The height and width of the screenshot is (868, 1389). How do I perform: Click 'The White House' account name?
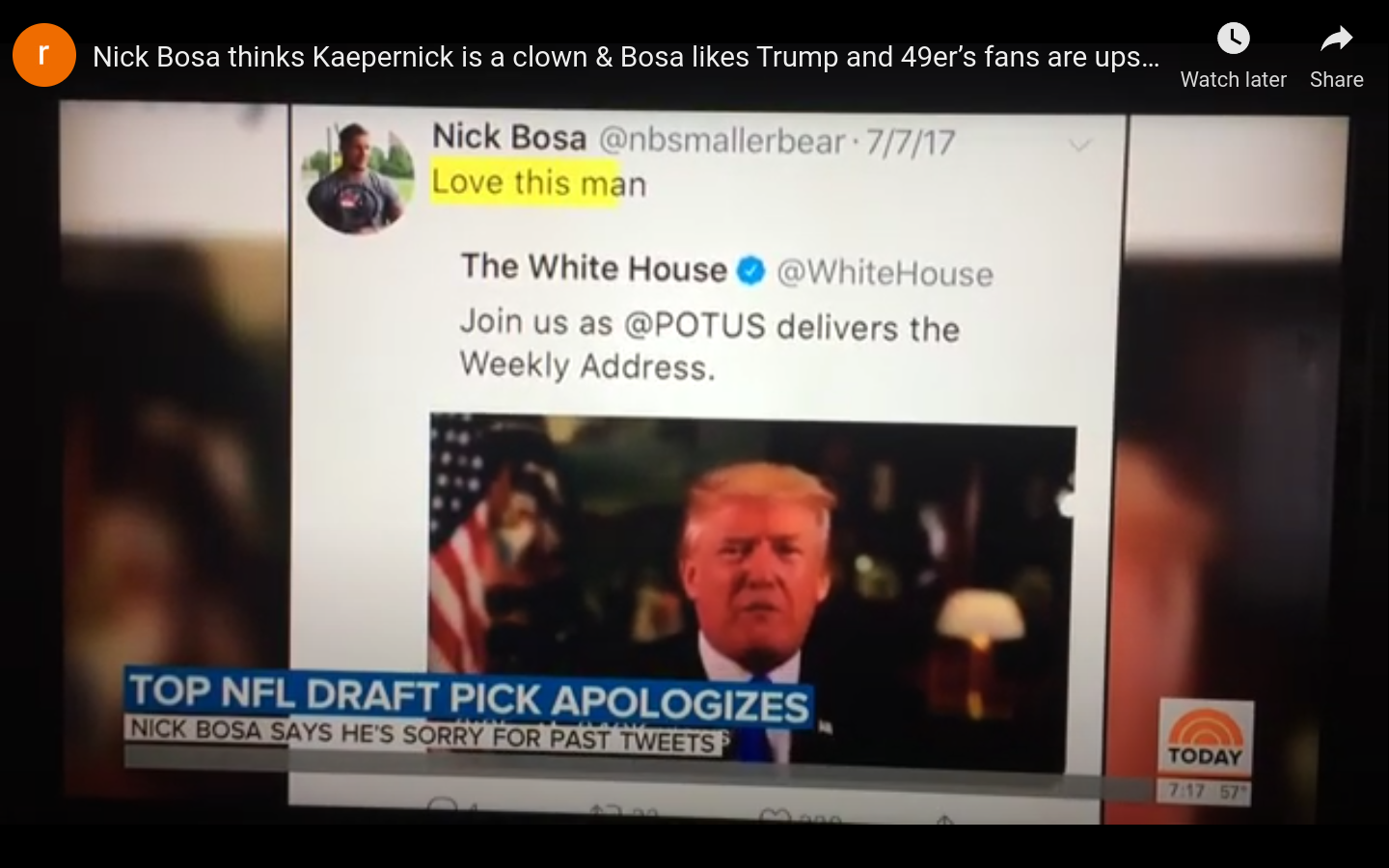(594, 267)
